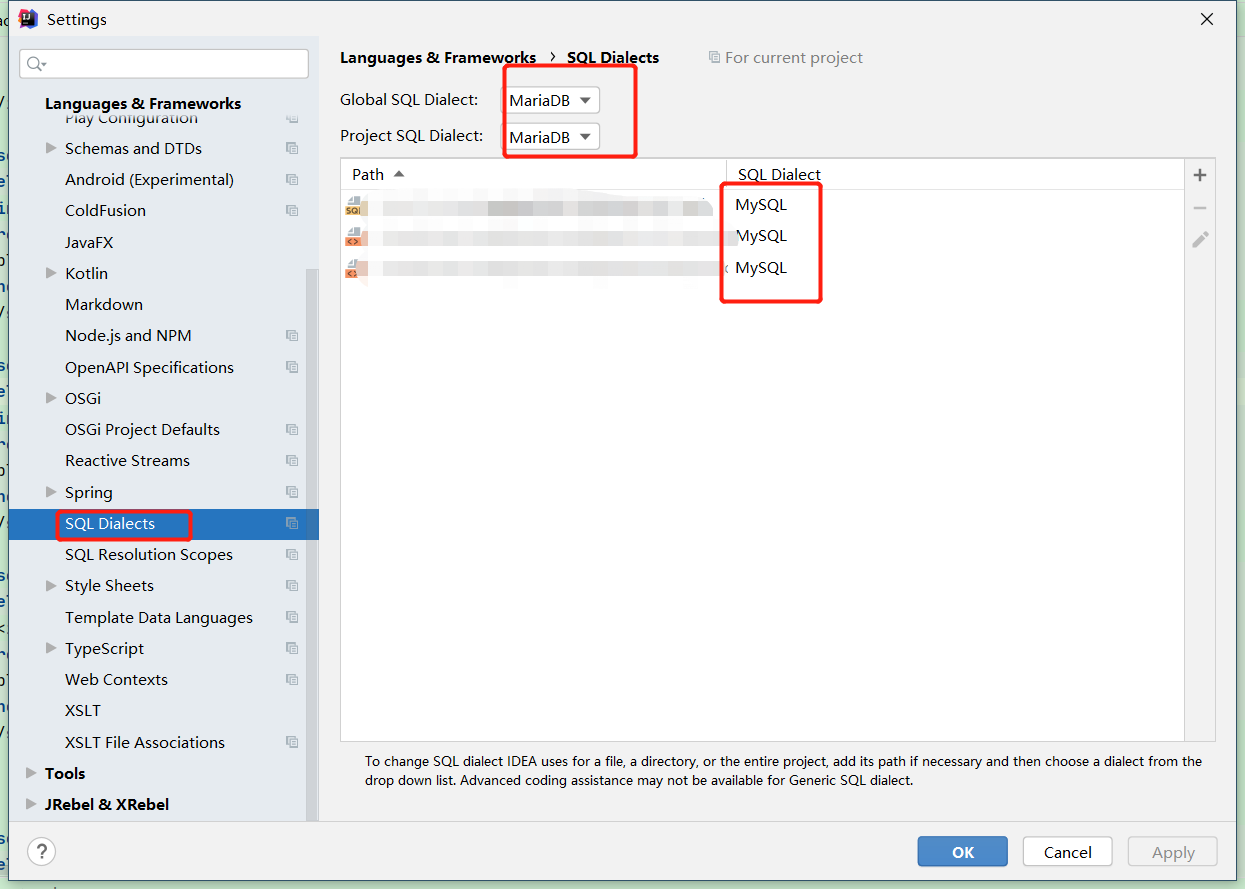Click project-level icon beside XSLT File Associations
Viewport: 1245px width, 889px height.
click(x=292, y=742)
